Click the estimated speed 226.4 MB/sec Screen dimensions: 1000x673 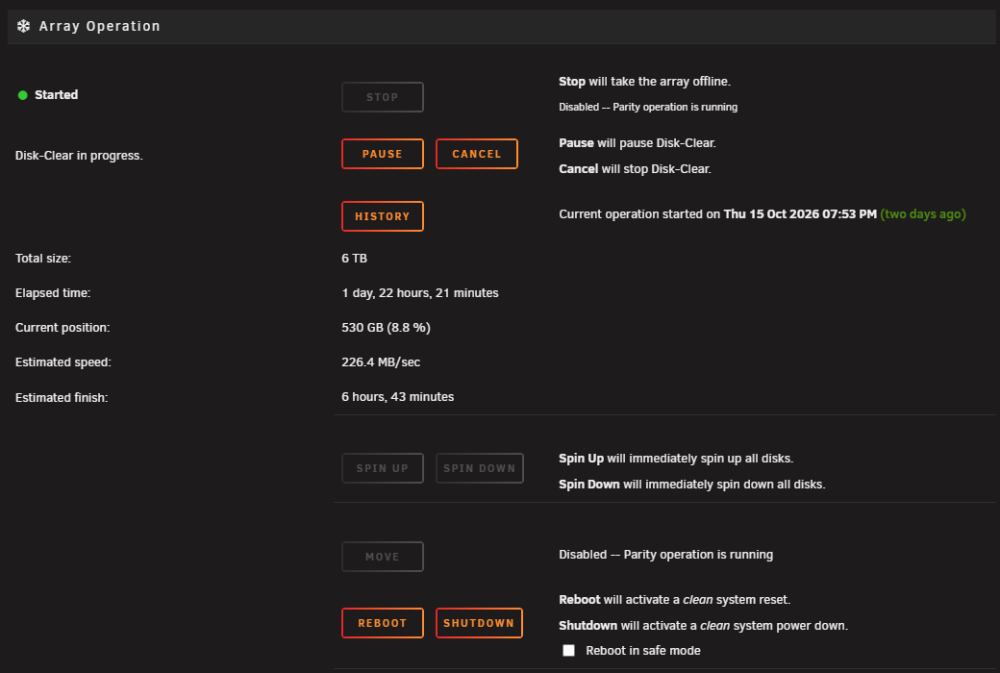coord(381,362)
